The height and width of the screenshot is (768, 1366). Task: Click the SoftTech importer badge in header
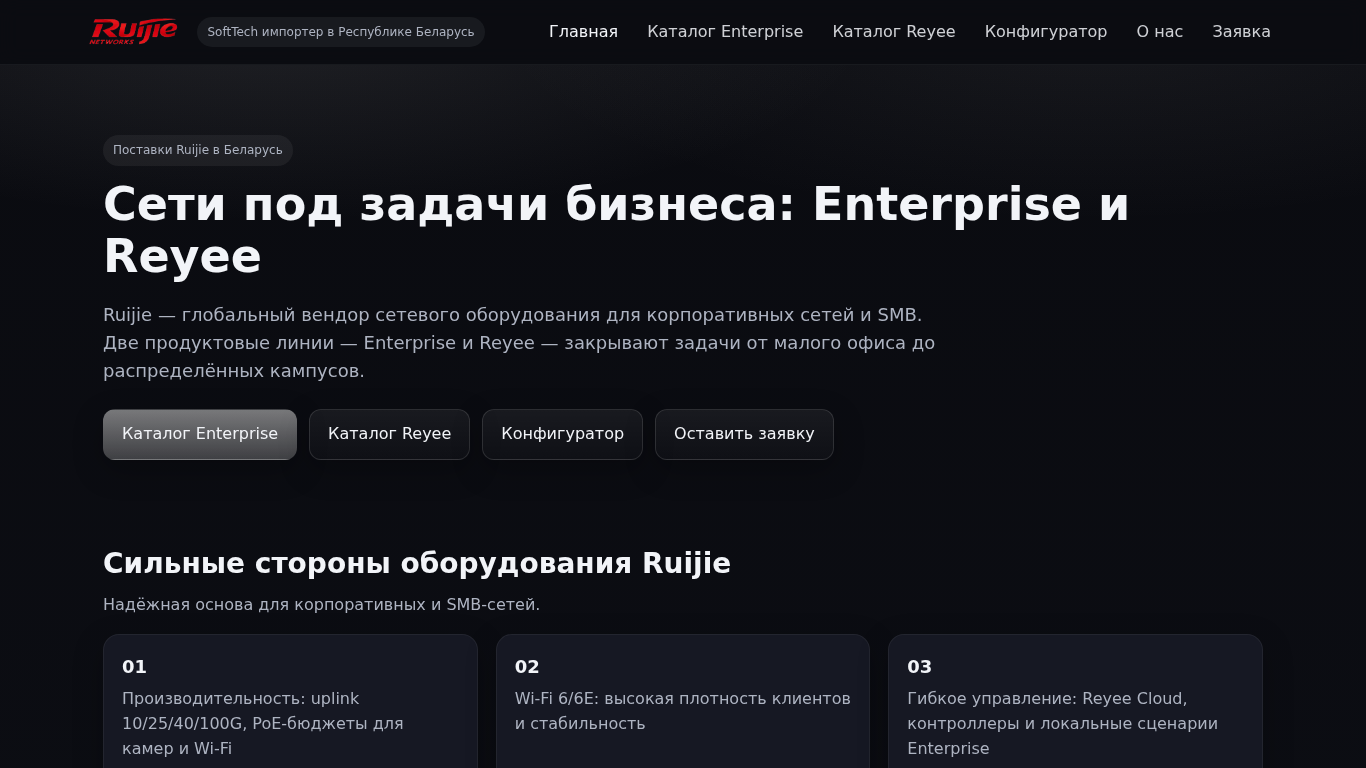341,32
